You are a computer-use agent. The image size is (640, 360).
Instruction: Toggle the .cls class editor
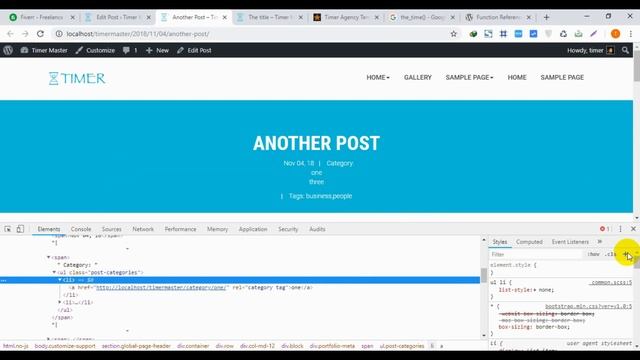click(611, 254)
